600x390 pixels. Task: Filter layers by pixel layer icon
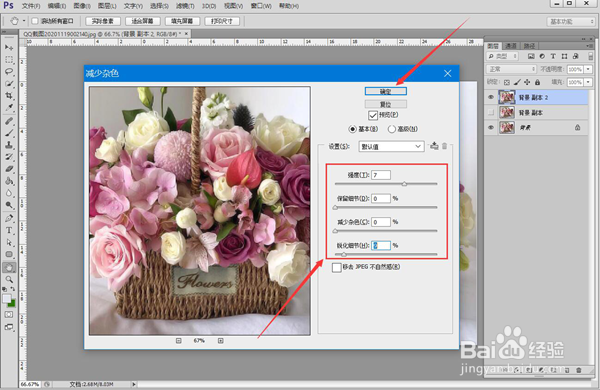(531, 56)
